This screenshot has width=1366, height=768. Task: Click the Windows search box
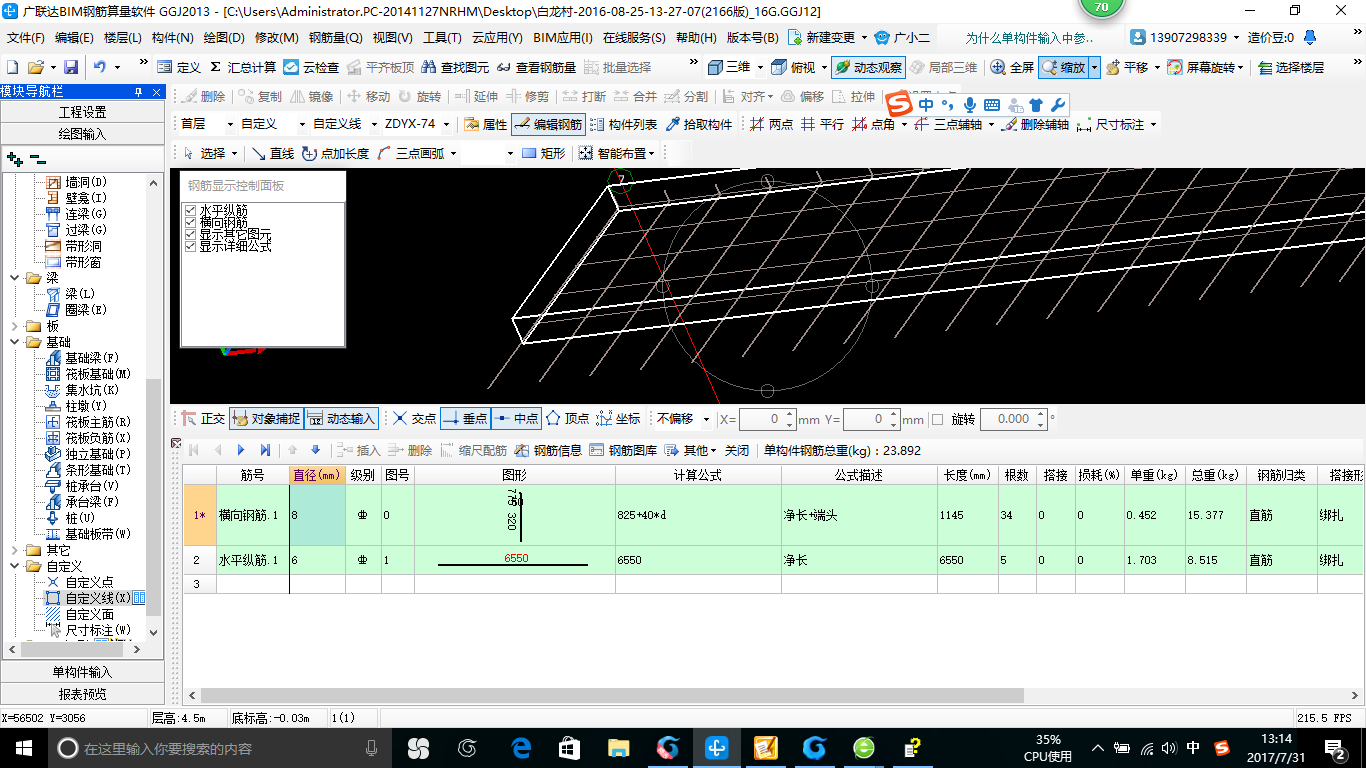pos(218,748)
